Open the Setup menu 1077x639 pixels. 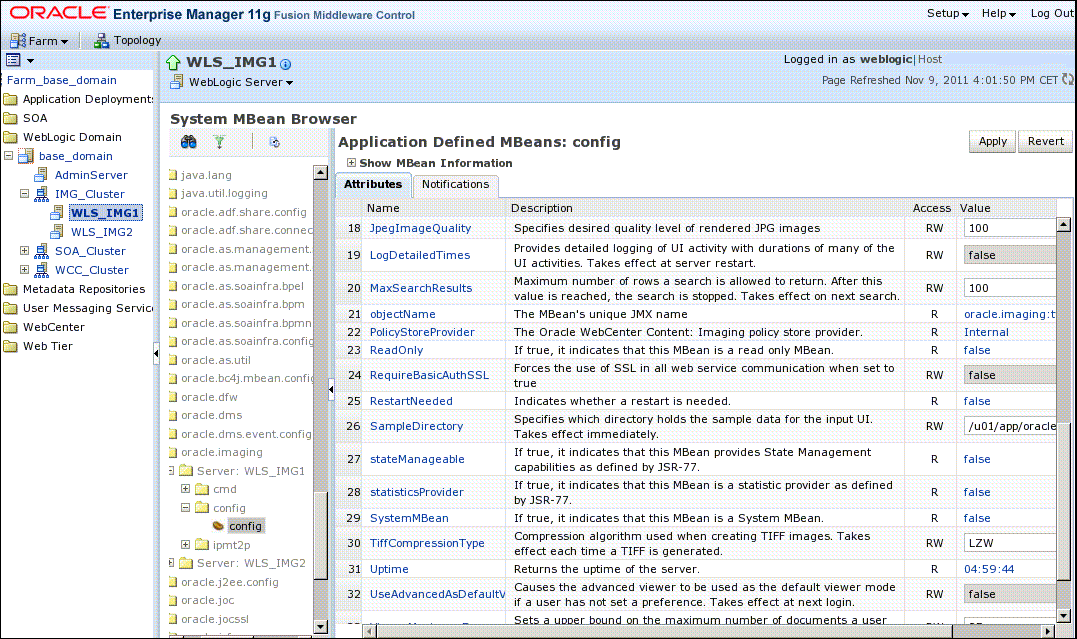coord(947,14)
